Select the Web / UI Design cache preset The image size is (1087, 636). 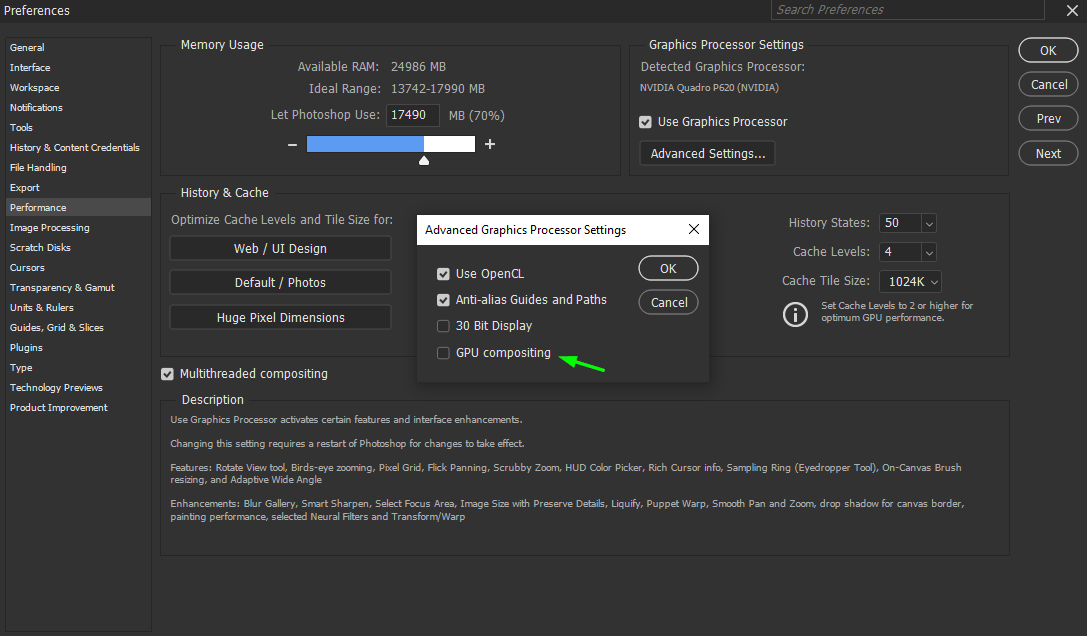280,248
